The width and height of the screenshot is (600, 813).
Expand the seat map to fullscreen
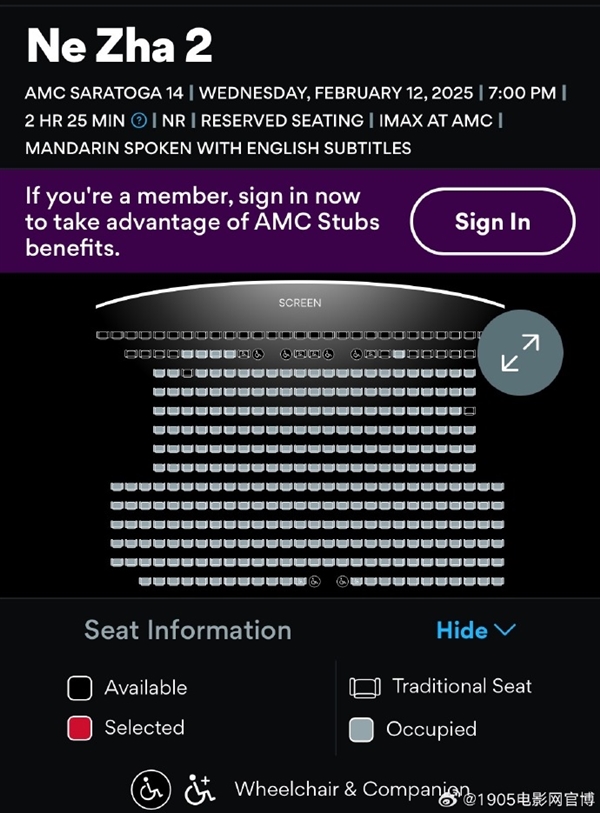tap(520, 352)
